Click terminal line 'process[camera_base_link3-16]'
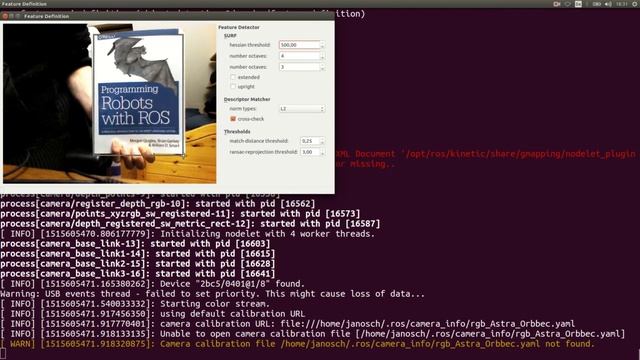This screenshot has height=360, width=640. click(x=138, y=274)
